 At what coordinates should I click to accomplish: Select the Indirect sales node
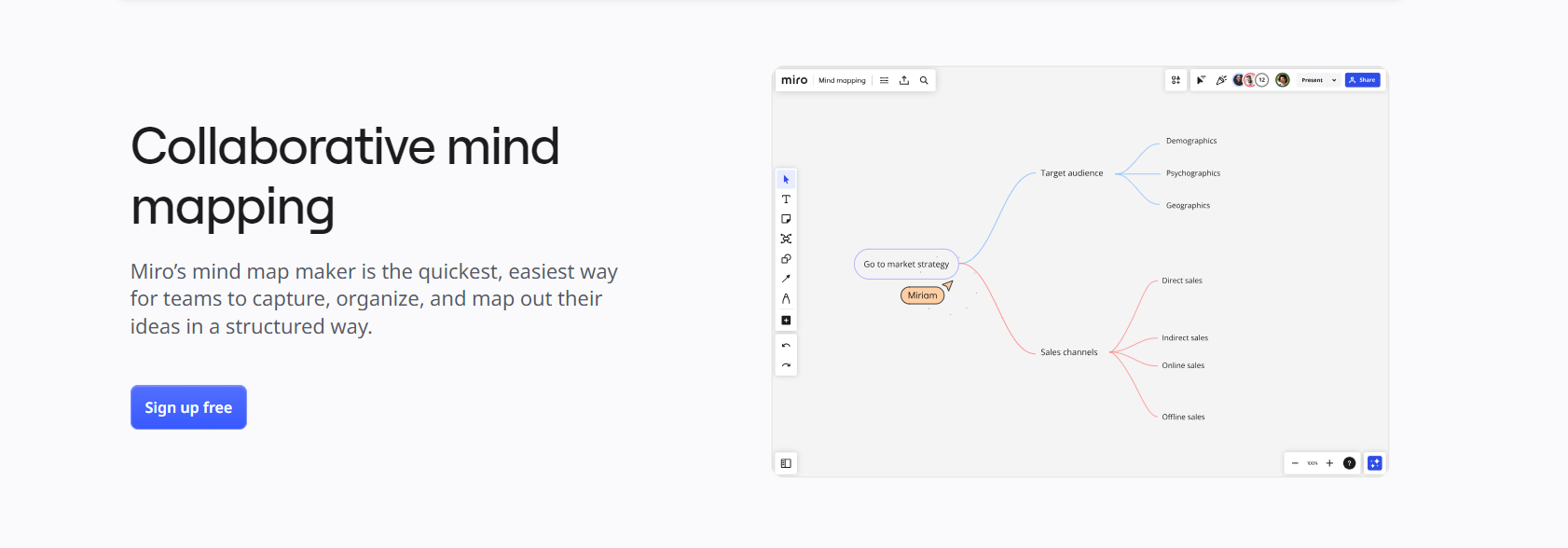[x=1185, y=338]
